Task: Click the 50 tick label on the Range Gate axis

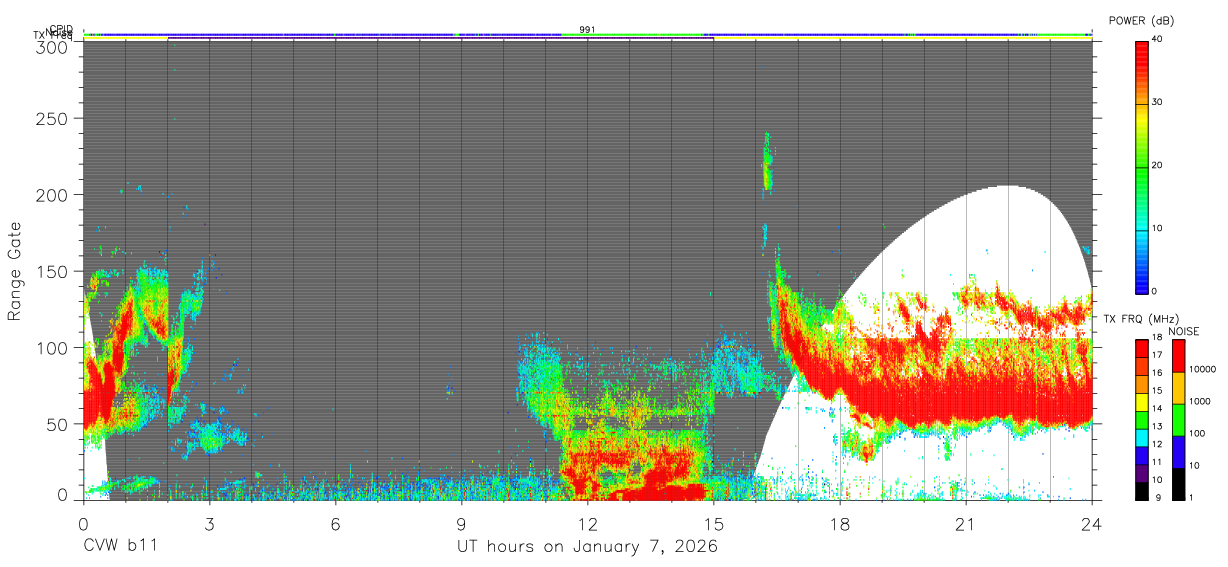Action: (58, 424)
